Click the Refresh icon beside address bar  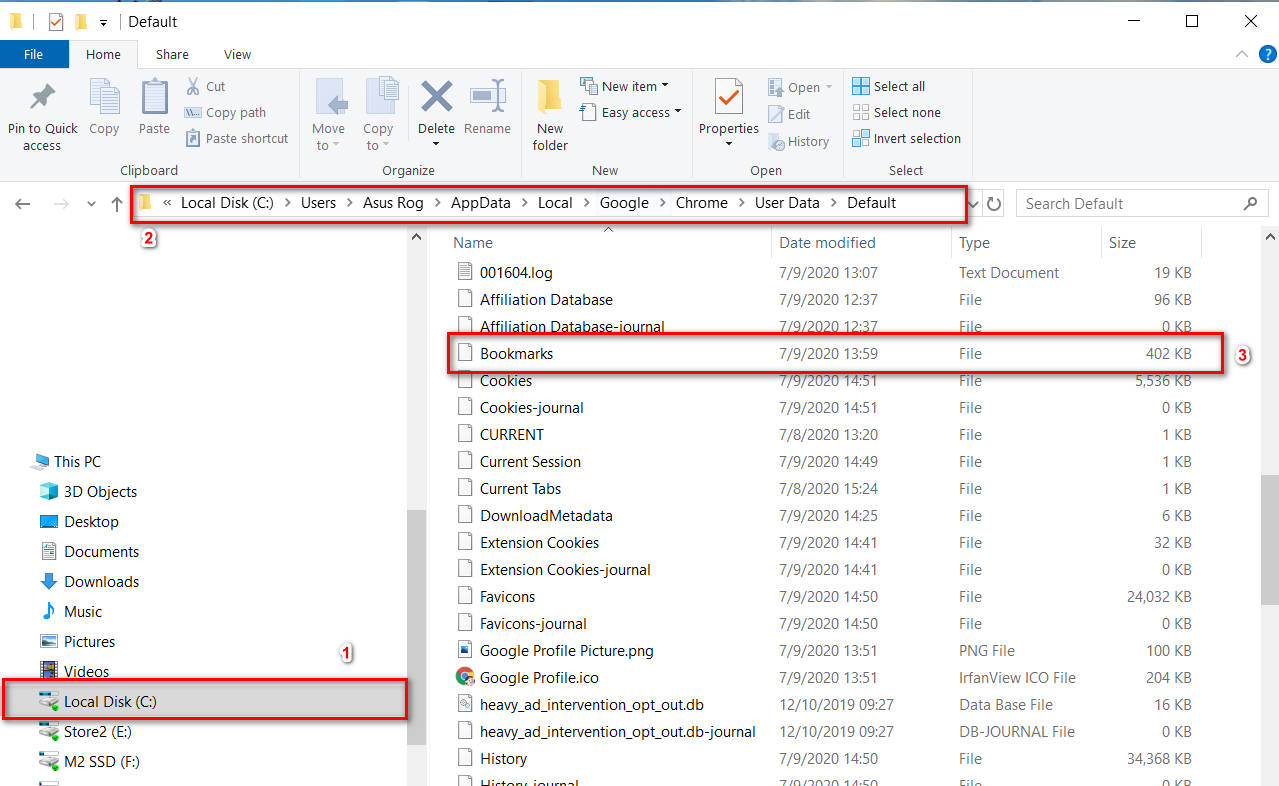point(993,203)
